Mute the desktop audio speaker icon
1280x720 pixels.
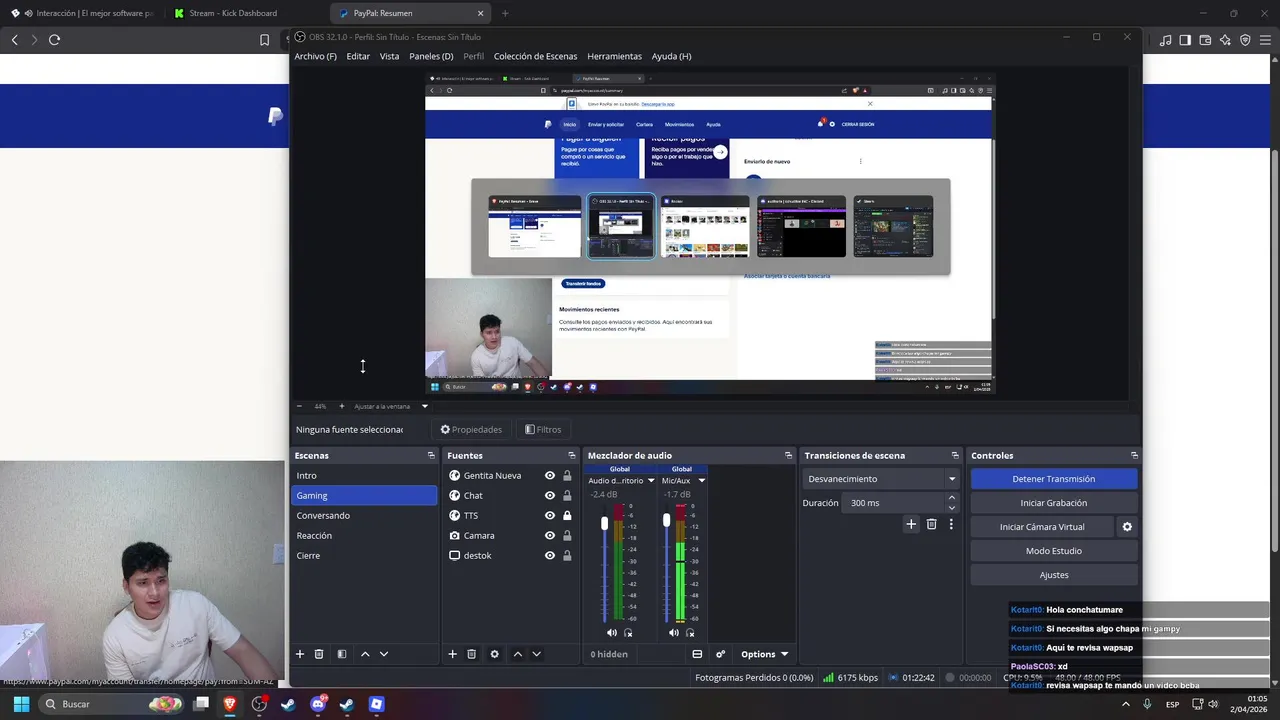coord(612,632)
